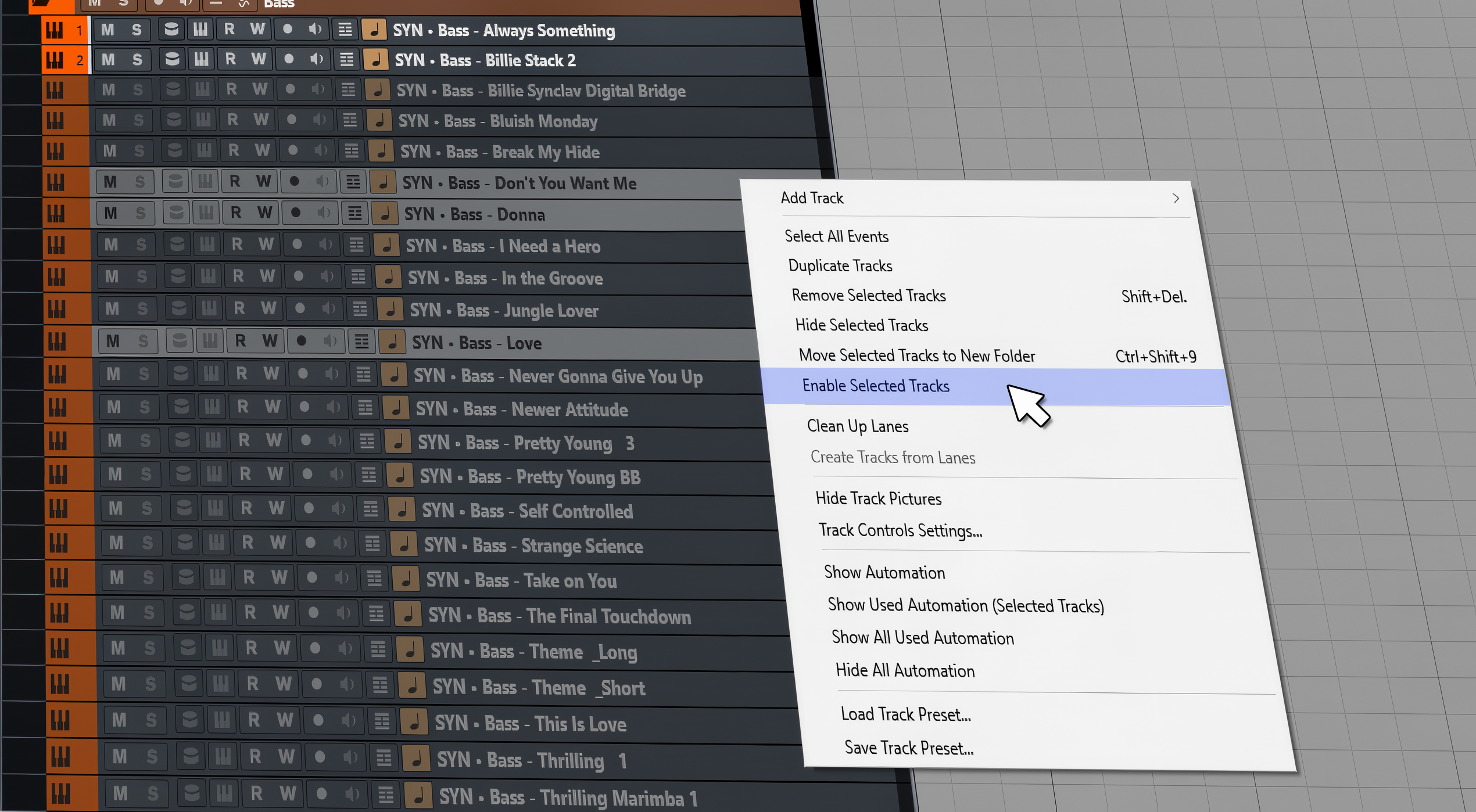Screen dimensions: 1476x812
Task: Choose Move Selected Tracks to New Folder
Action: click(x=917, y=355)
